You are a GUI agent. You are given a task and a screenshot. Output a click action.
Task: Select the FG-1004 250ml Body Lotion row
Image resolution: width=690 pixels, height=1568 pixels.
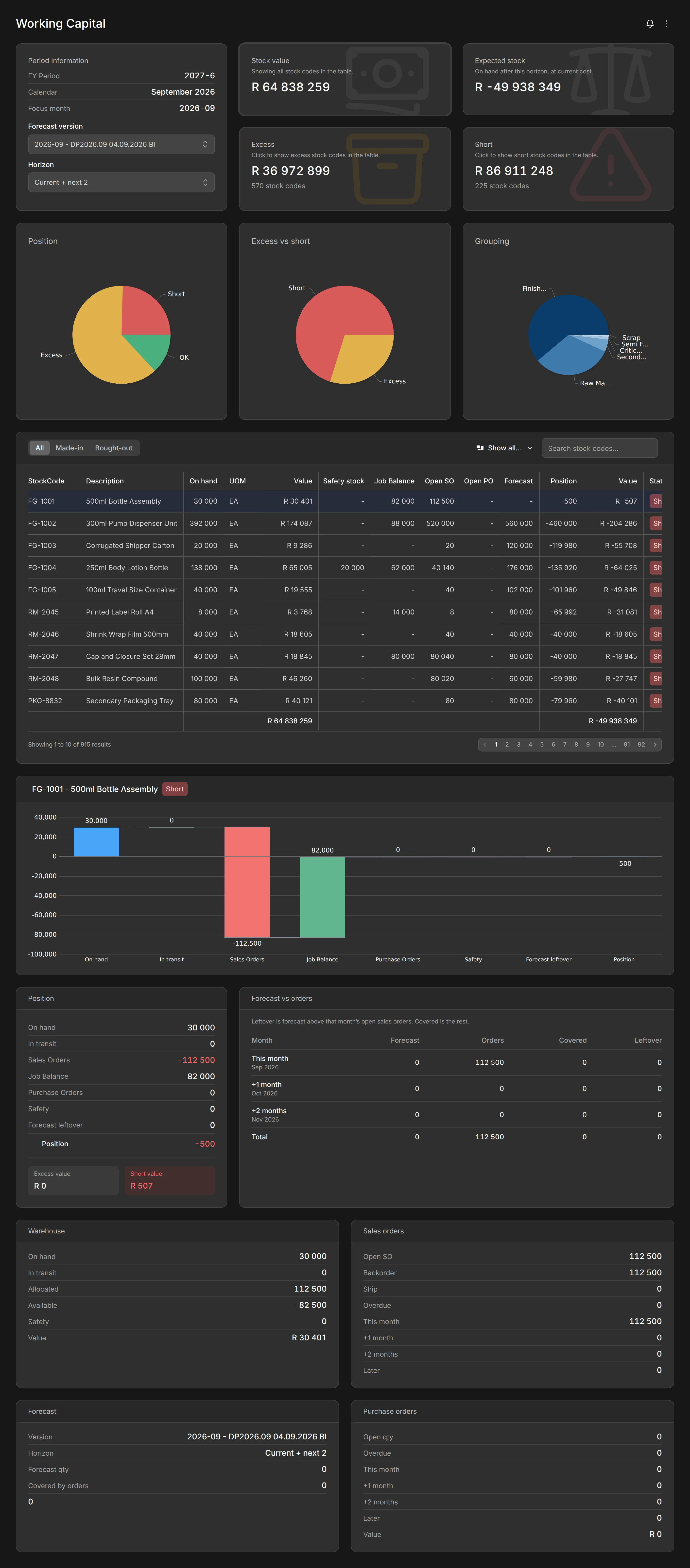pos(345,568)
